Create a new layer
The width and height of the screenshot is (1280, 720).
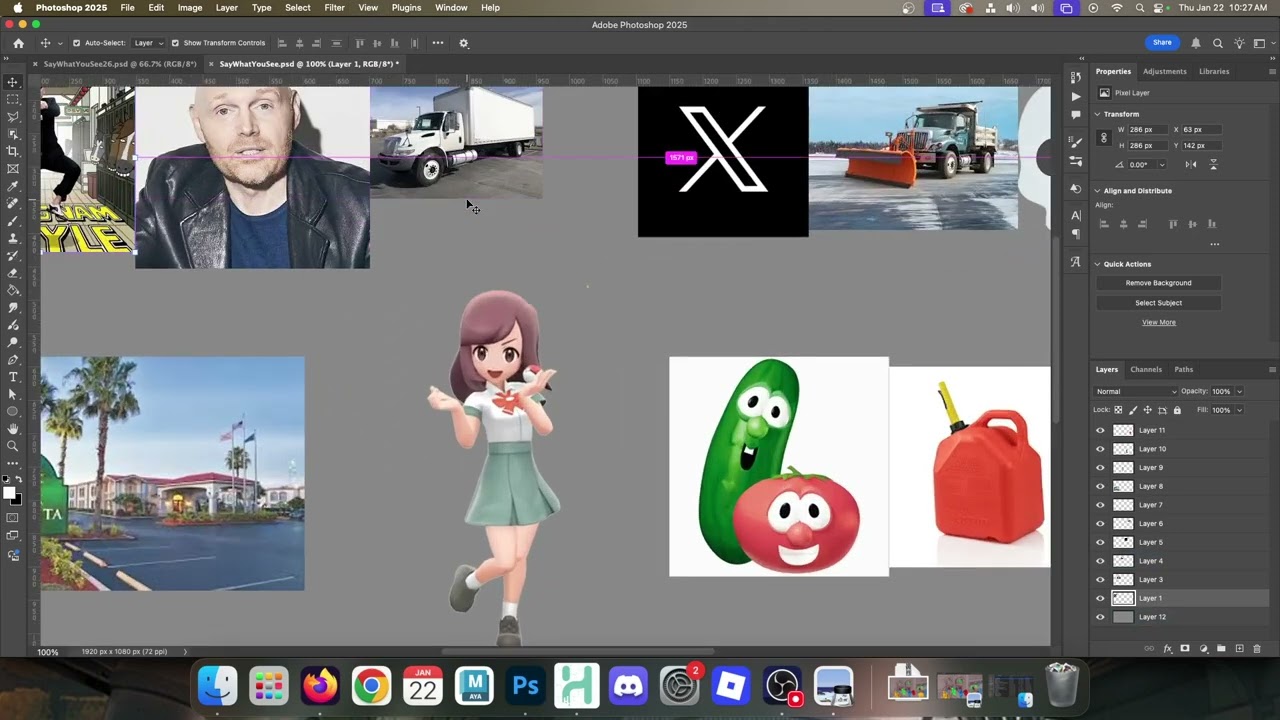click(x=1239, y=649)
